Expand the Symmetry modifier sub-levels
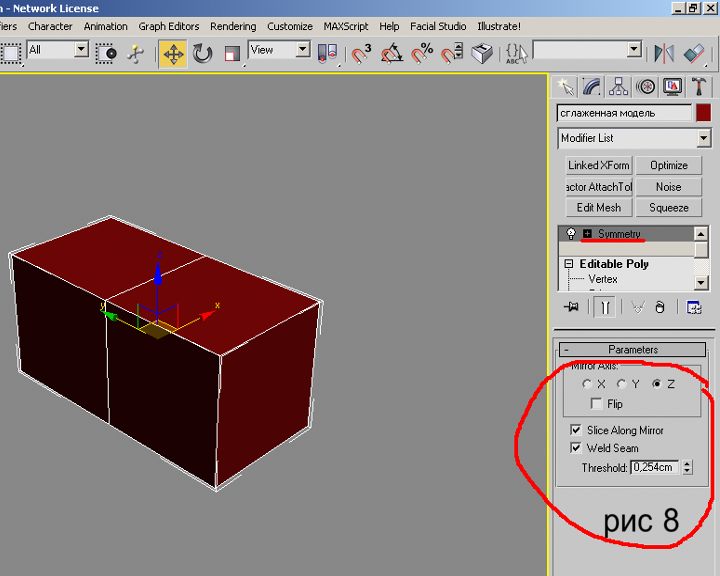720x576 pixels. [587, 233]
